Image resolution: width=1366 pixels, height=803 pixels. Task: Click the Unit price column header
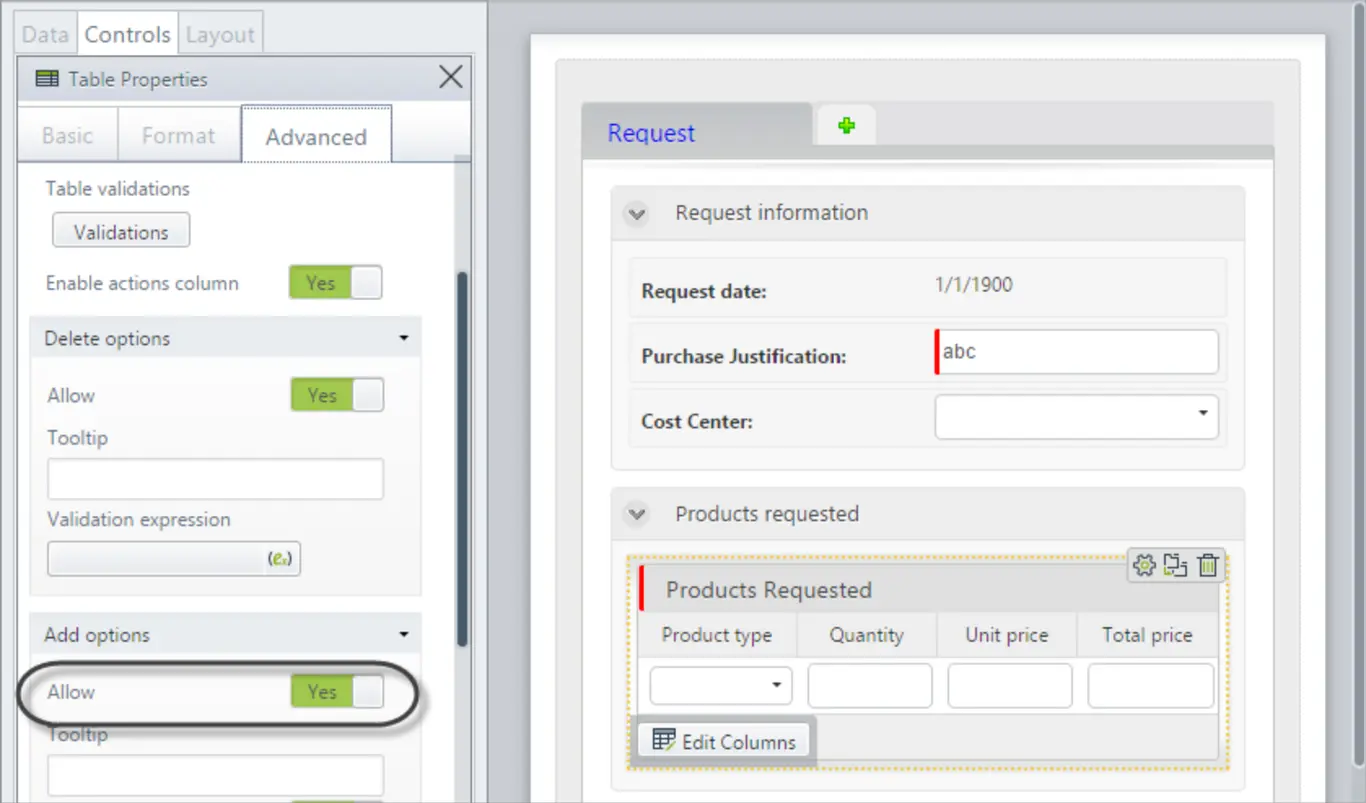point(1006,635)
